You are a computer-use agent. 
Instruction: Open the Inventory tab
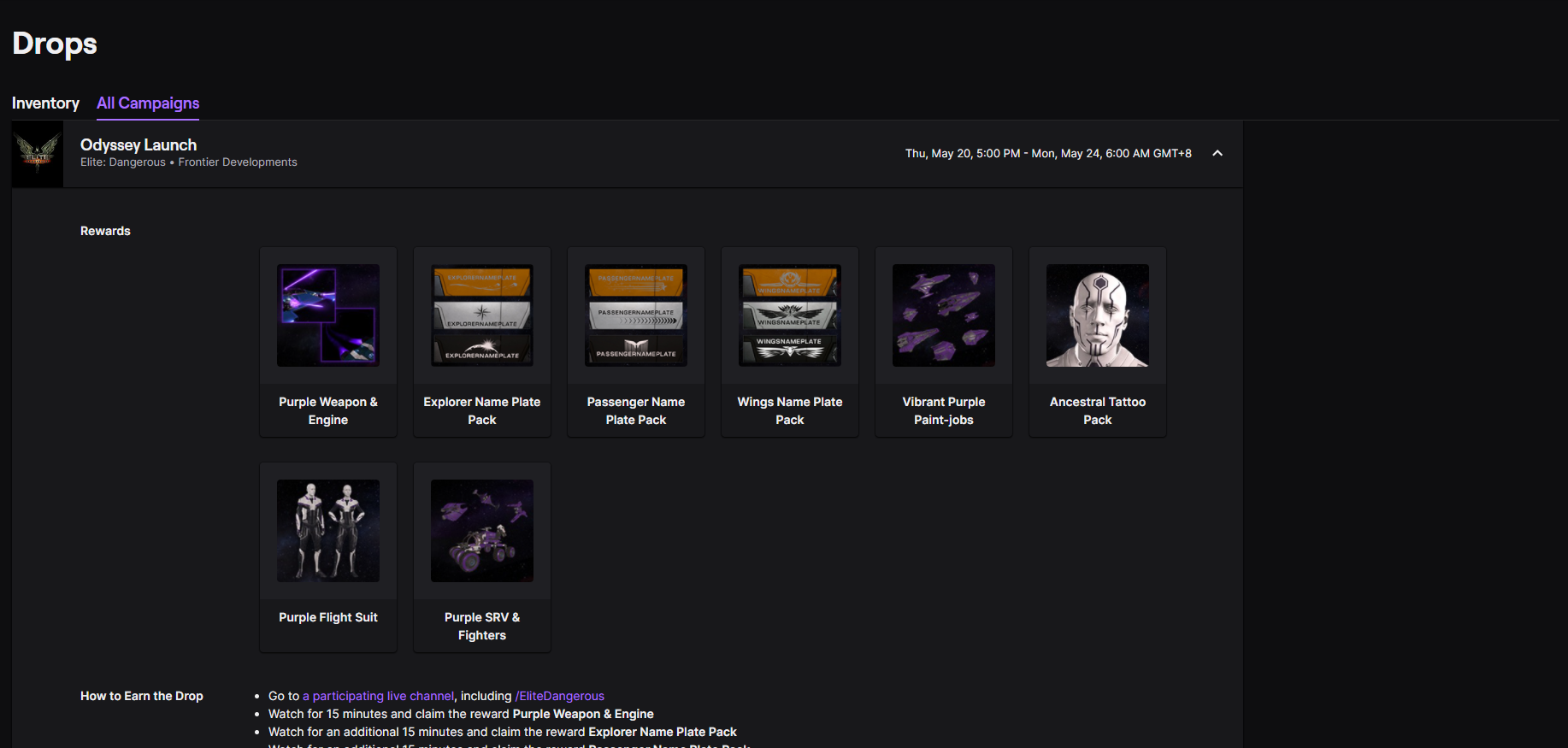pyautogui.click(x=45, y=103)
